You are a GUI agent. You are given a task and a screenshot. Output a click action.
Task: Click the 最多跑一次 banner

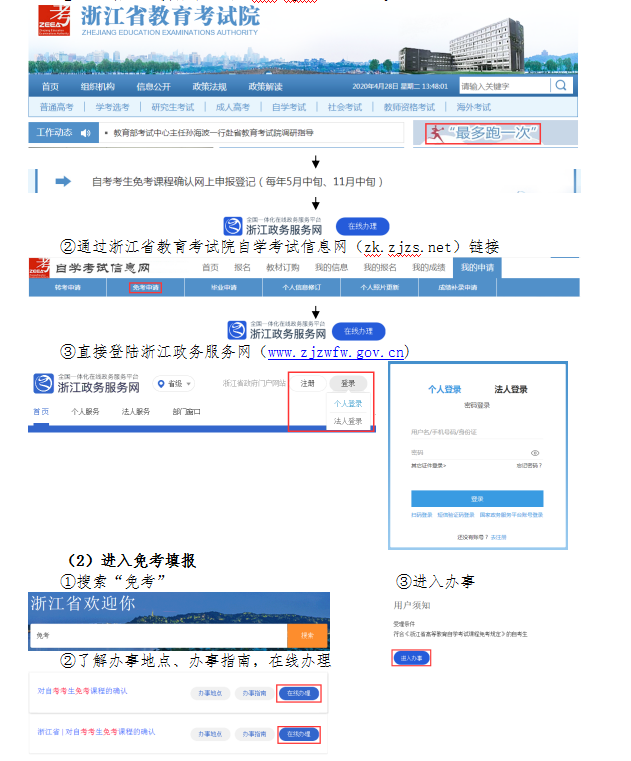(483, 133)
